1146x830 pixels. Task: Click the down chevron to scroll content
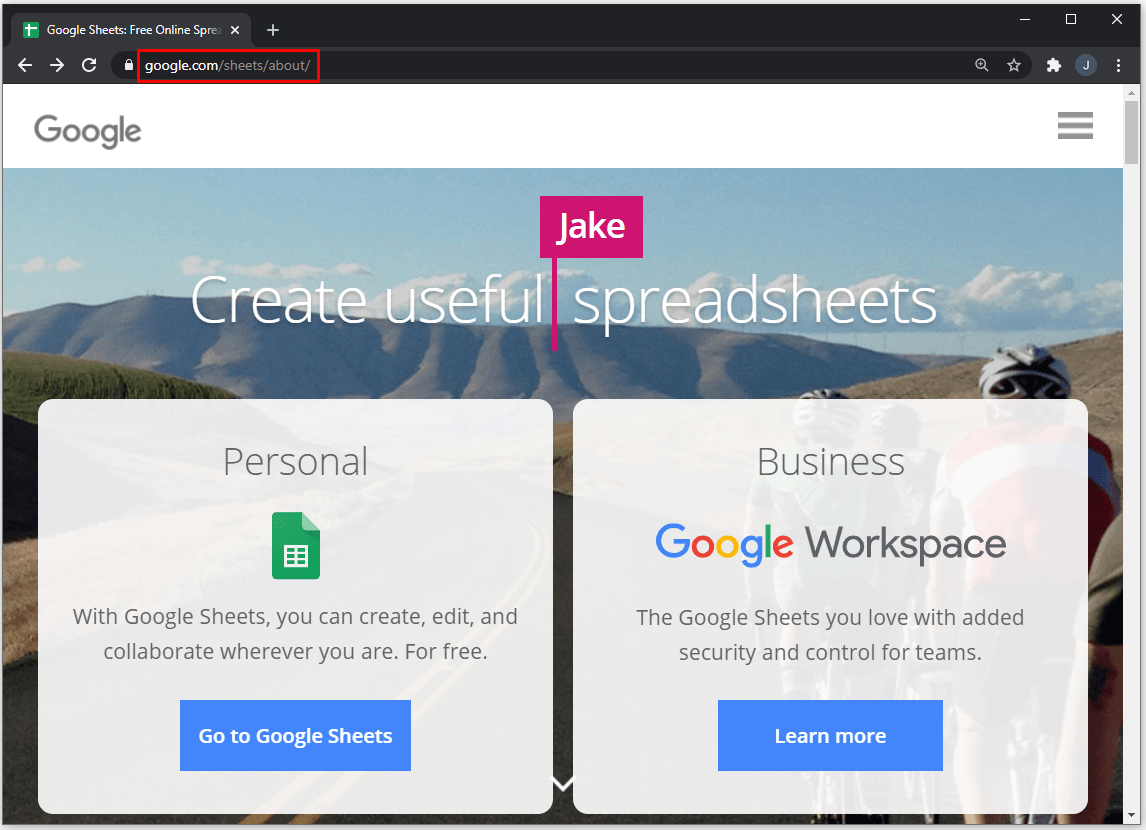563,783
